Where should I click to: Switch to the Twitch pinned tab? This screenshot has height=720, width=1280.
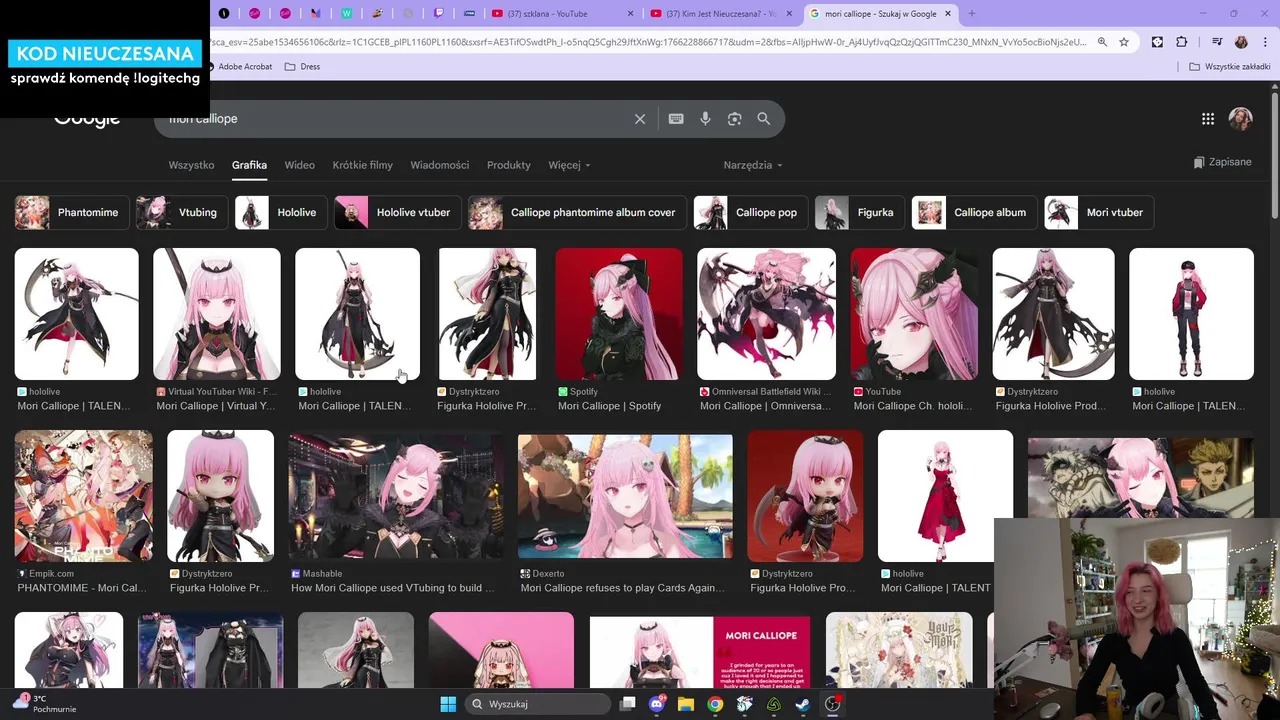(x=438, y=14)
